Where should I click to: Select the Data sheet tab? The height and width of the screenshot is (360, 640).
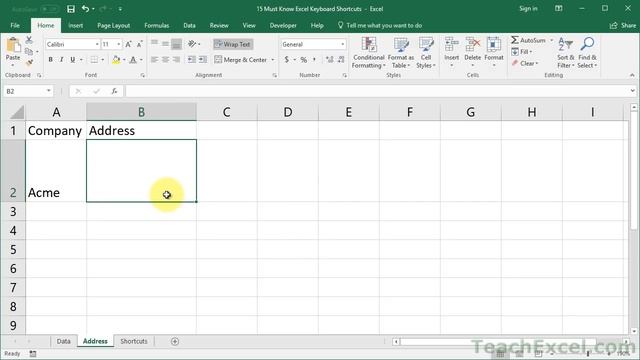point(63,341)
